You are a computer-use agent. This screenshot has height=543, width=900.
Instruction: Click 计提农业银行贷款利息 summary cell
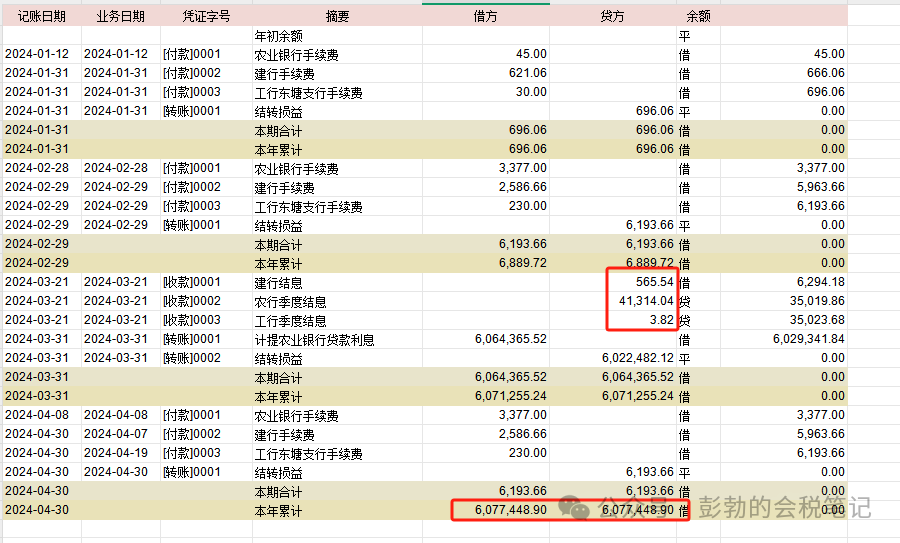(338, 339)
